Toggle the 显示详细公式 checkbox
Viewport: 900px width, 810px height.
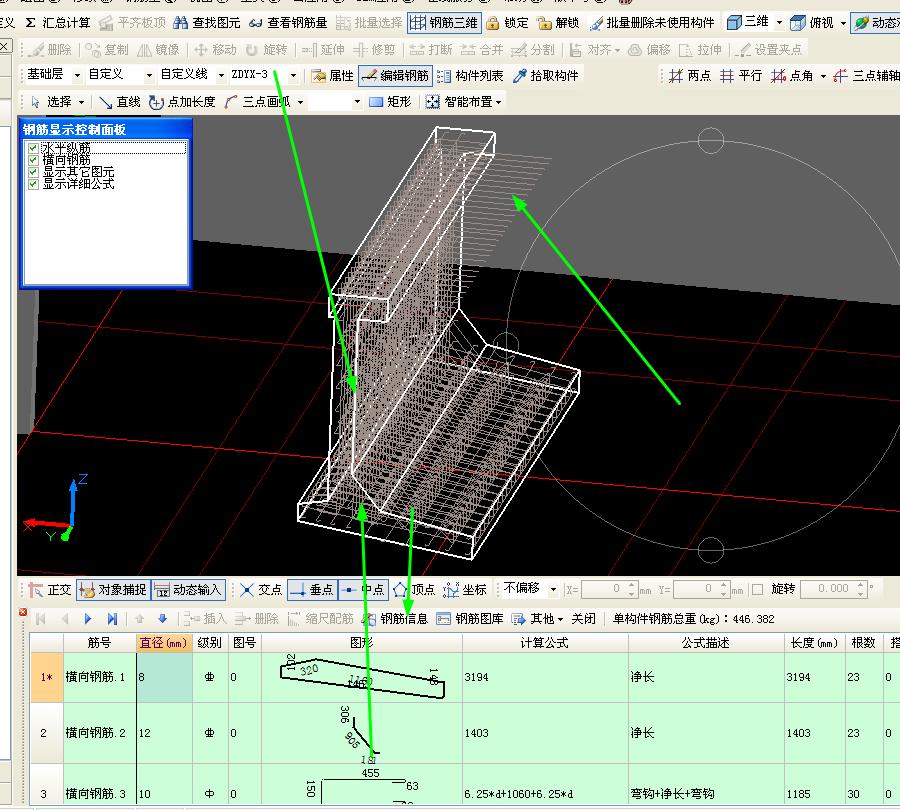[34, 183]
